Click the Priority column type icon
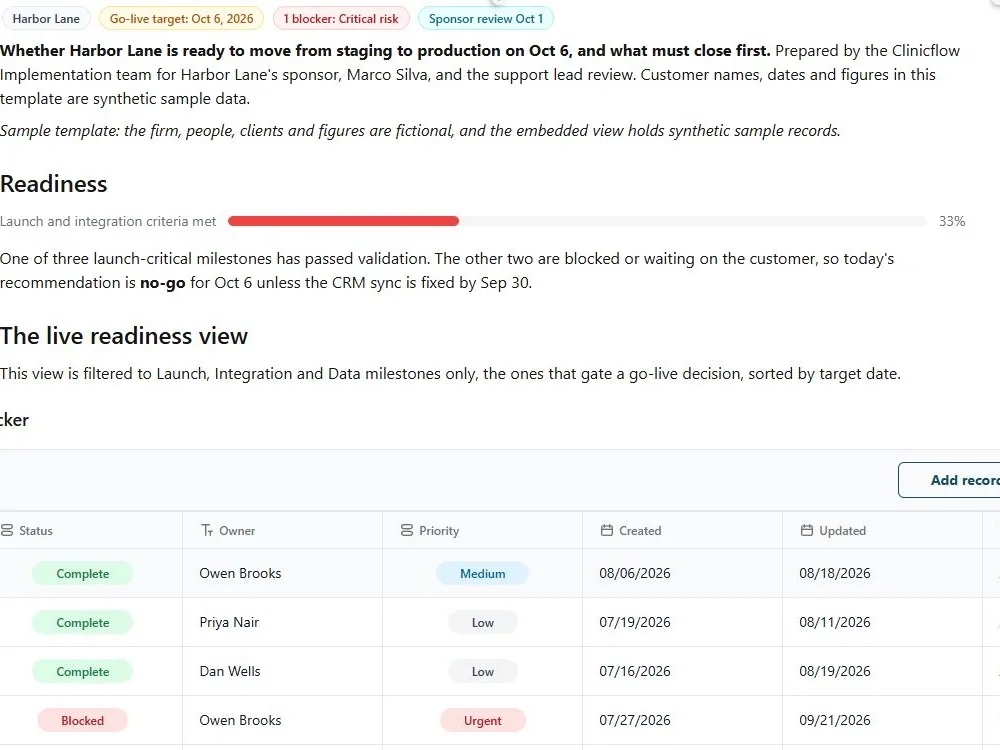The image size is (1000, 750). [407, 530]
